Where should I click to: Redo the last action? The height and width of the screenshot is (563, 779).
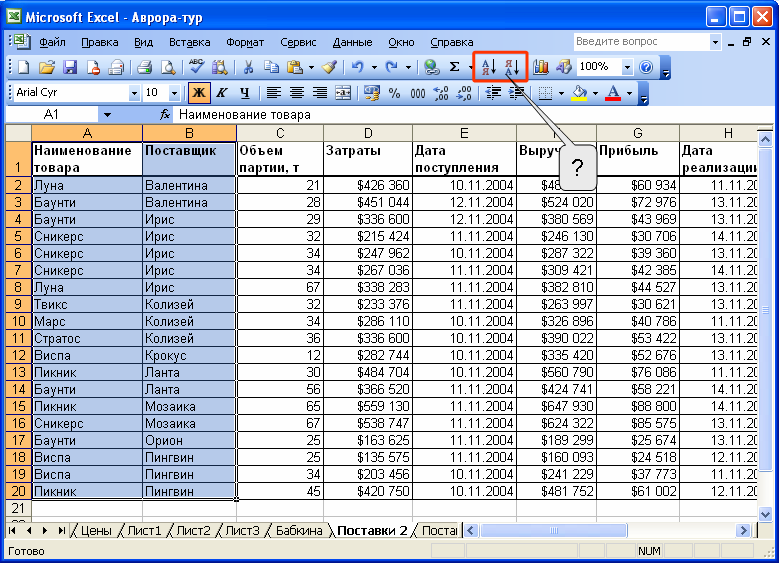391,67
